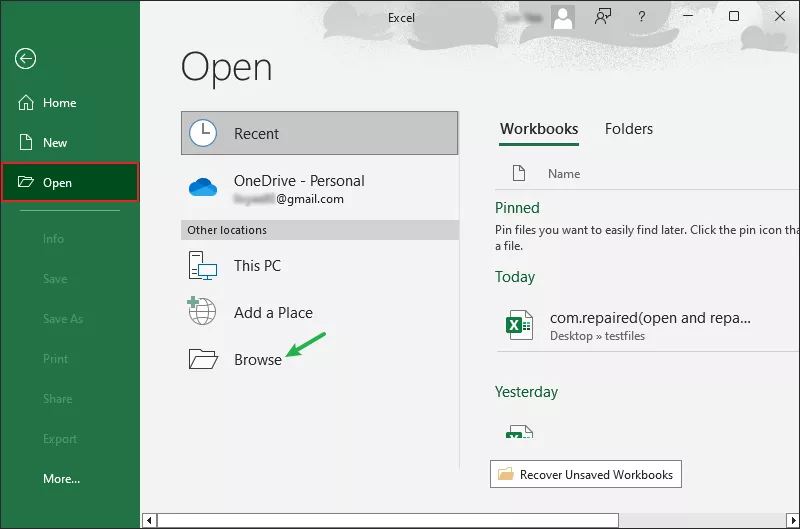Click the Today section heading

point(515,277)
